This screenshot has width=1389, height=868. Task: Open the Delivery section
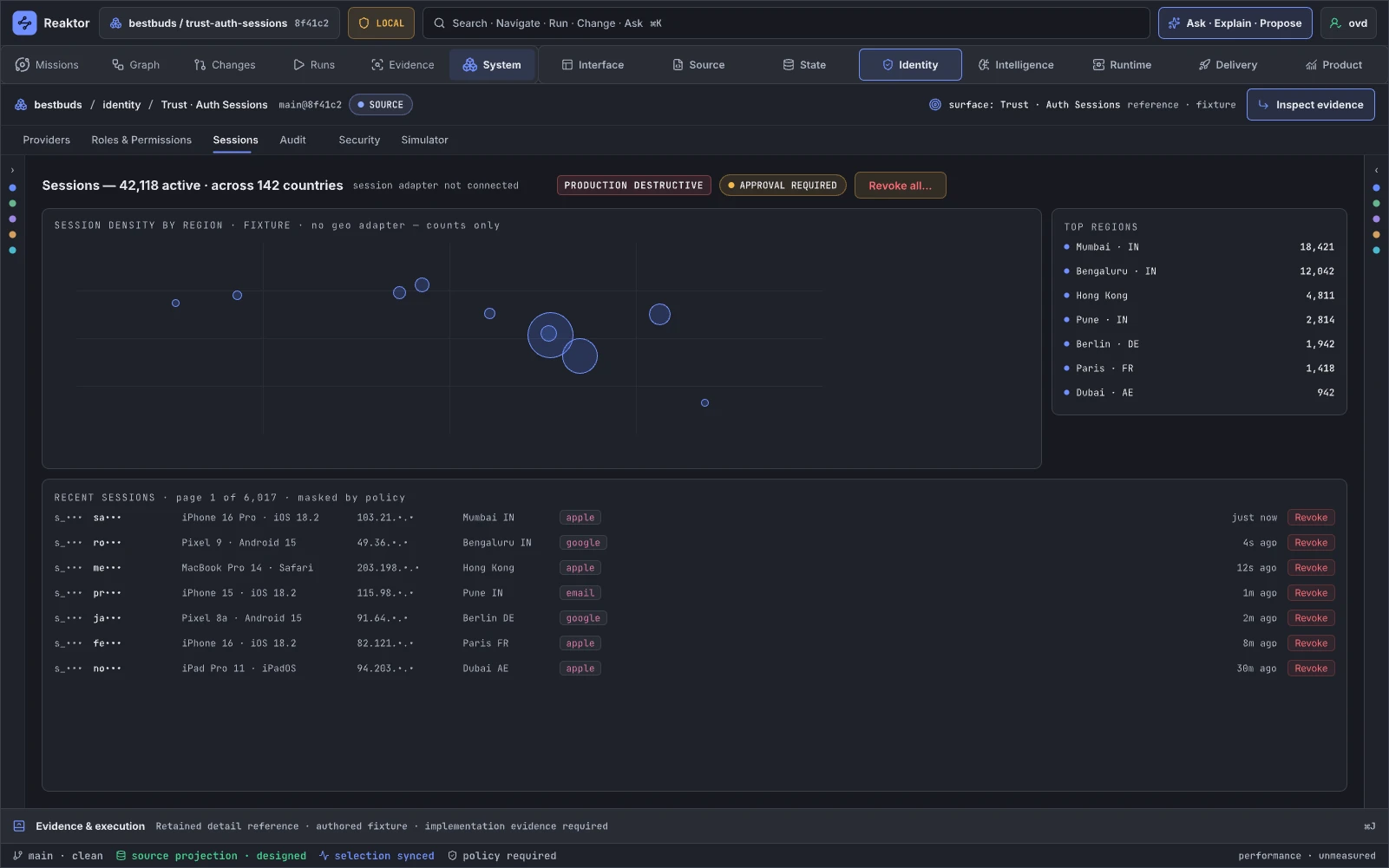click(1228, 65)
